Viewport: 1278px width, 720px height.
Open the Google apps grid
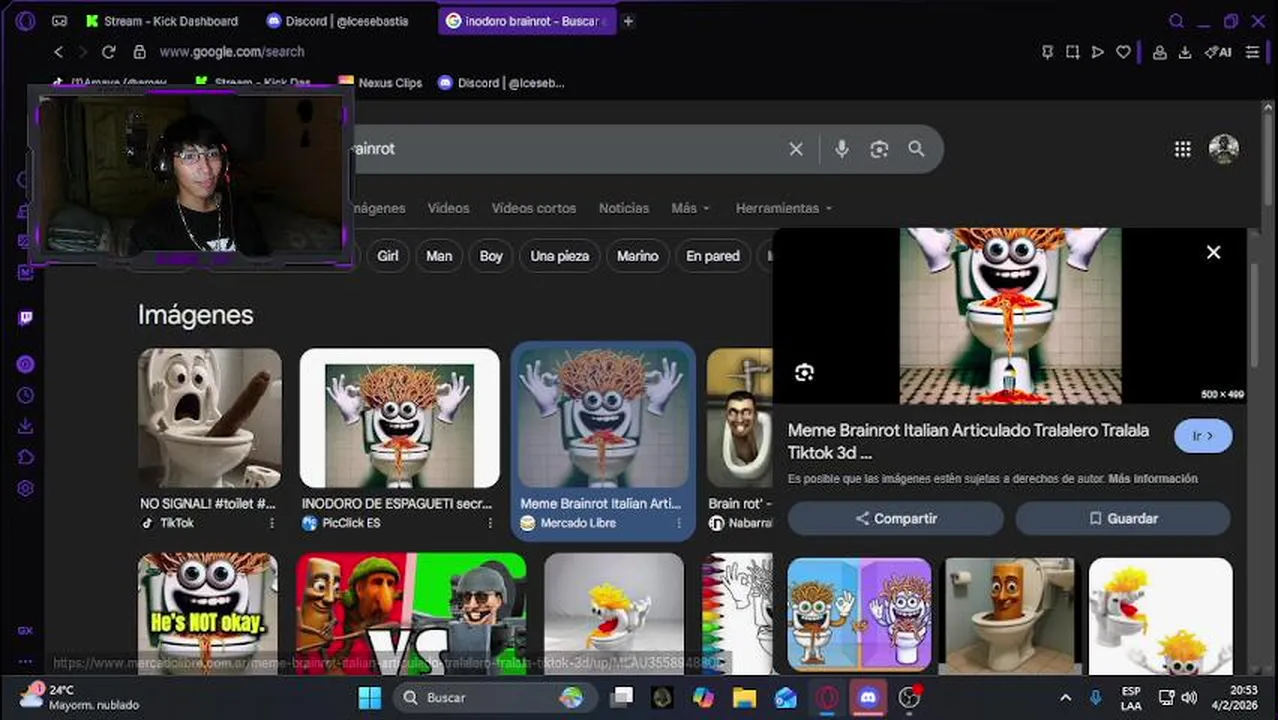pos(1182,149)
